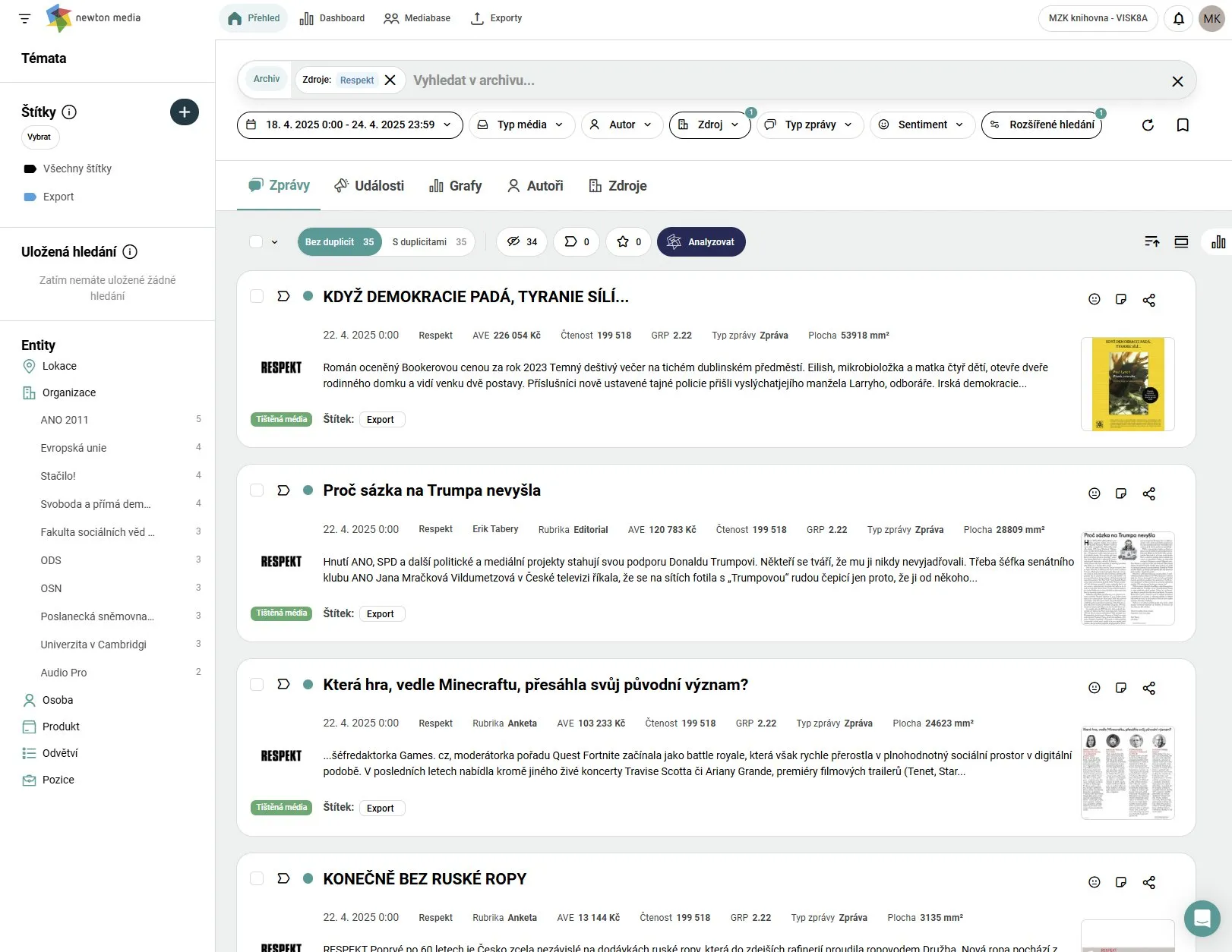This screenshot has width=1232, height=952.
Task: Open chart panel icon at right edge
Action: 1218,242
